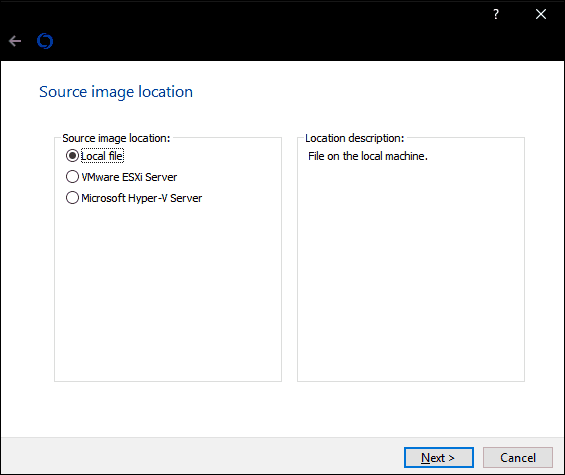Proceed with the Next > button
The width and height of the screenshot is (565, 475).
(x=439, y=458)
